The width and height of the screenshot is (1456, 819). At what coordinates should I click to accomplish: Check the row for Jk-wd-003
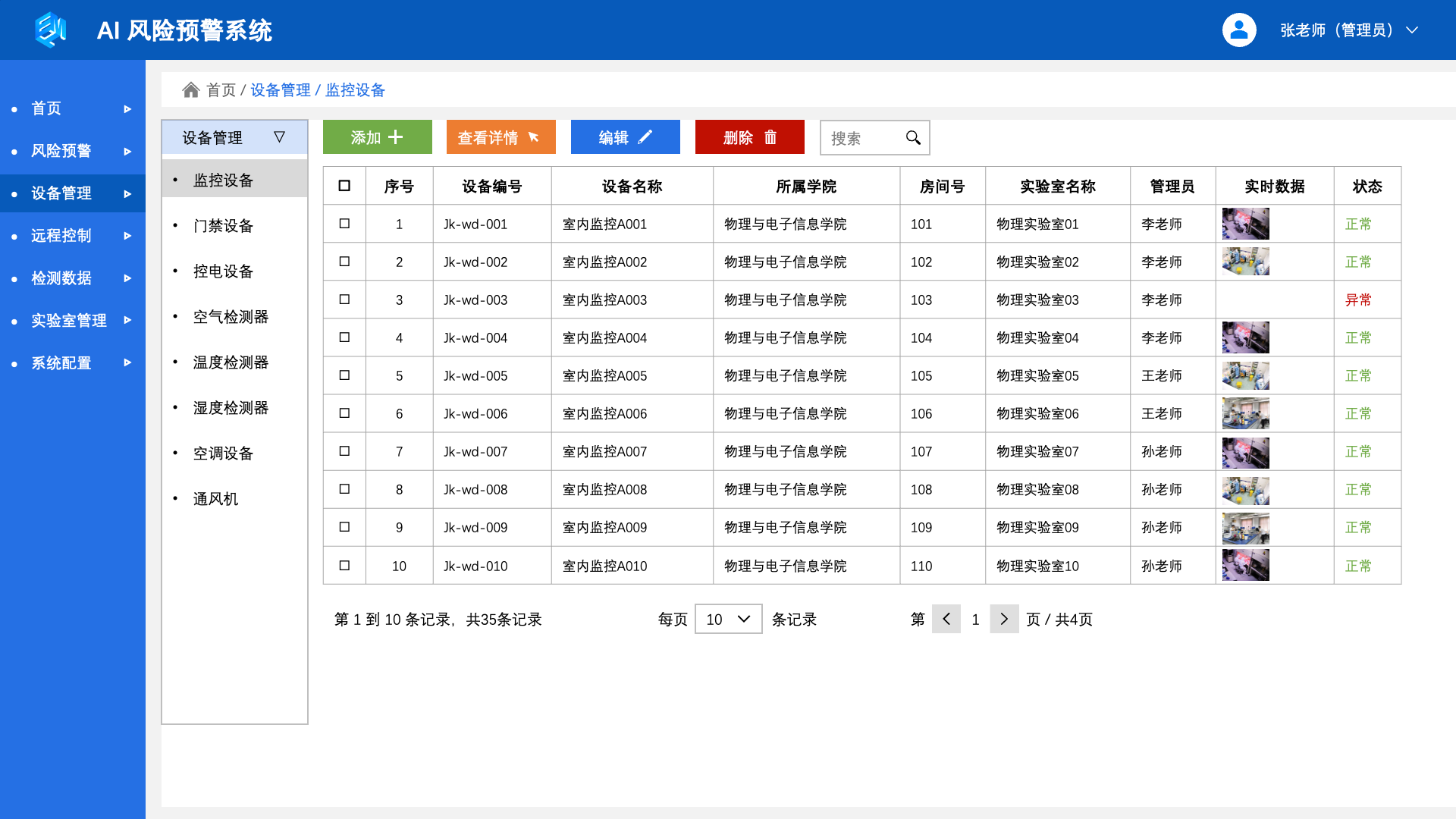(344, 300)
